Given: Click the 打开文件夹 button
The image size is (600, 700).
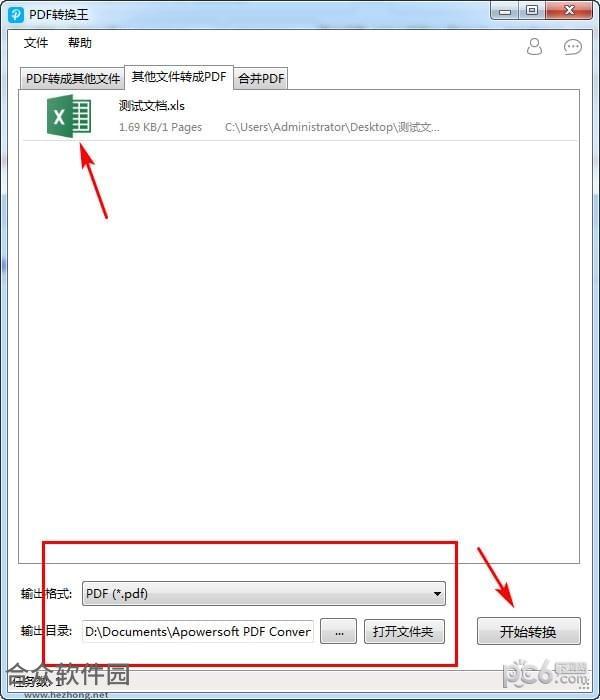Looking at the screenshot, I should [x=404, y=631].
